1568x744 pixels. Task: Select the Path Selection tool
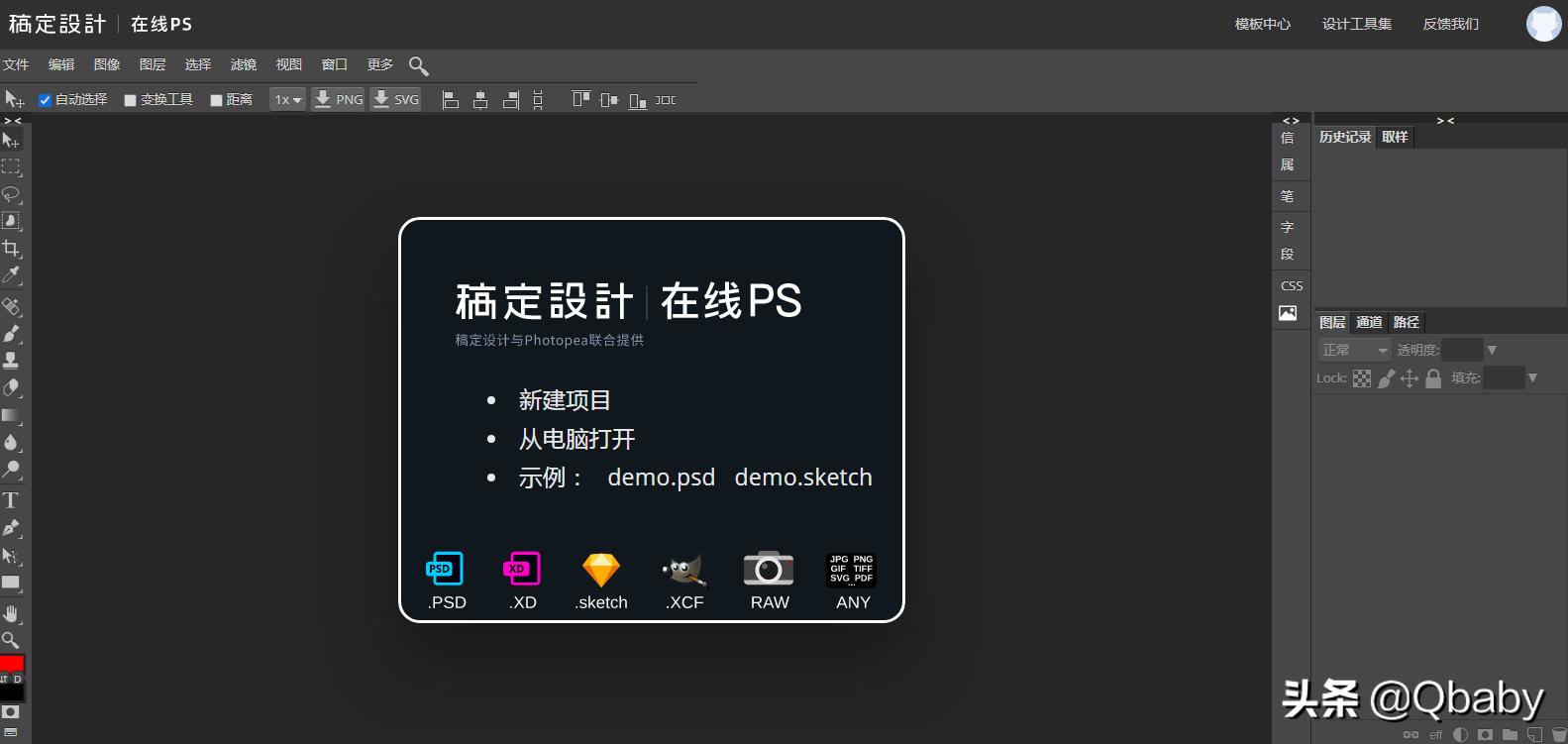[x=11, y=556]
